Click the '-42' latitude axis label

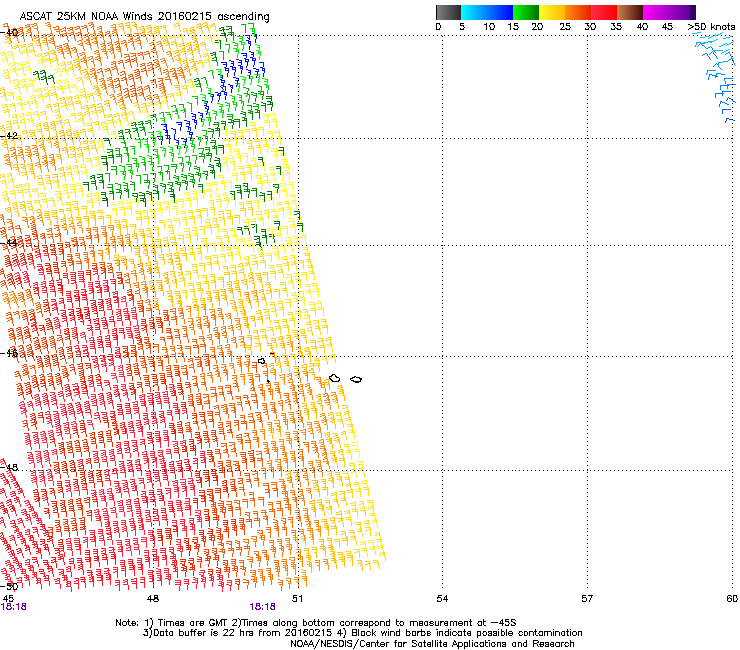(9, 135)
